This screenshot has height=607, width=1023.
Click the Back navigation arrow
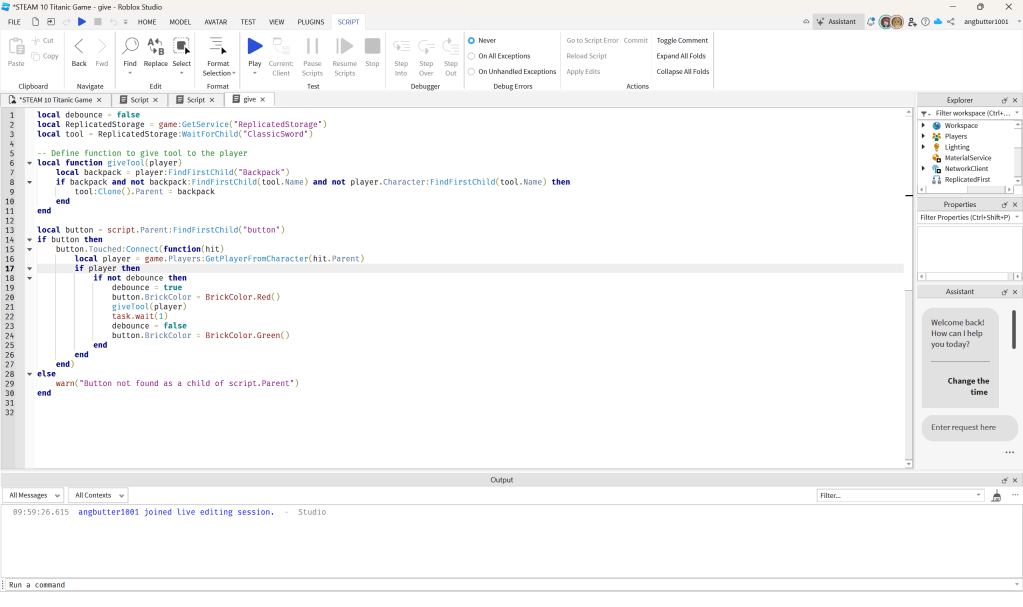[79, 46]
